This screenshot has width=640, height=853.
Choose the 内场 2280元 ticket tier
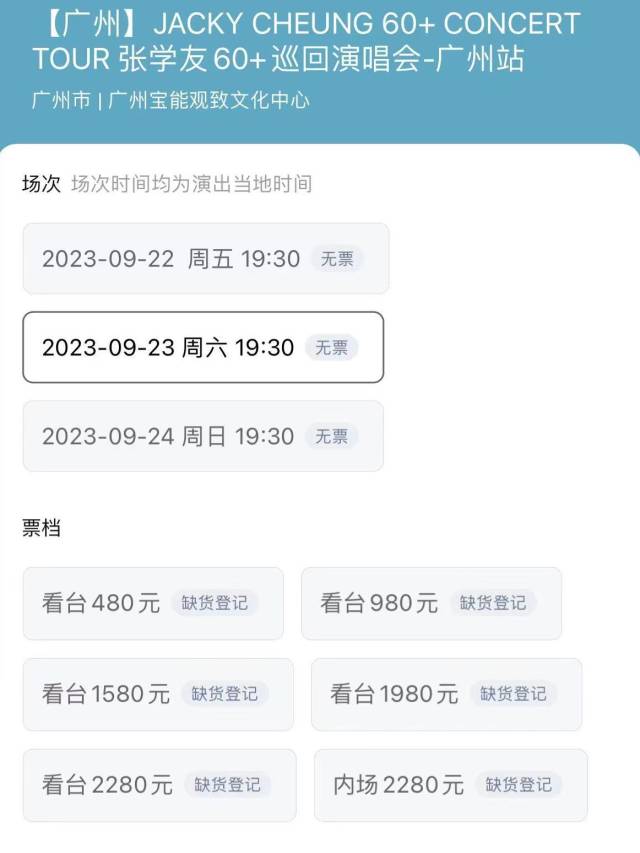[x=451, y=785]
